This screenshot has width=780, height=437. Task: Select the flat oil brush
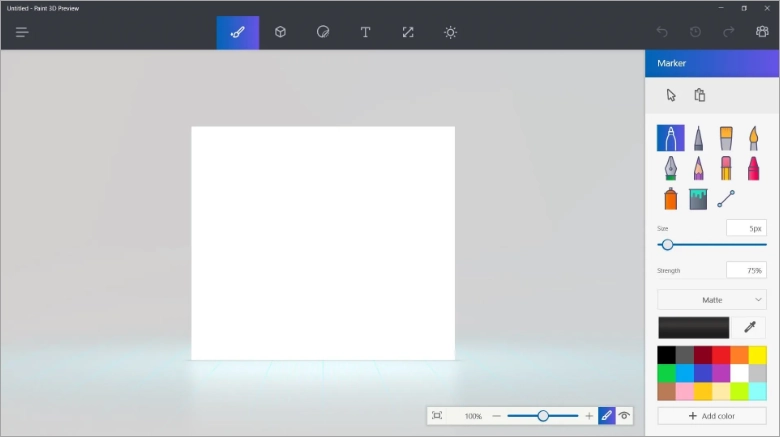[x=726, y=138]
